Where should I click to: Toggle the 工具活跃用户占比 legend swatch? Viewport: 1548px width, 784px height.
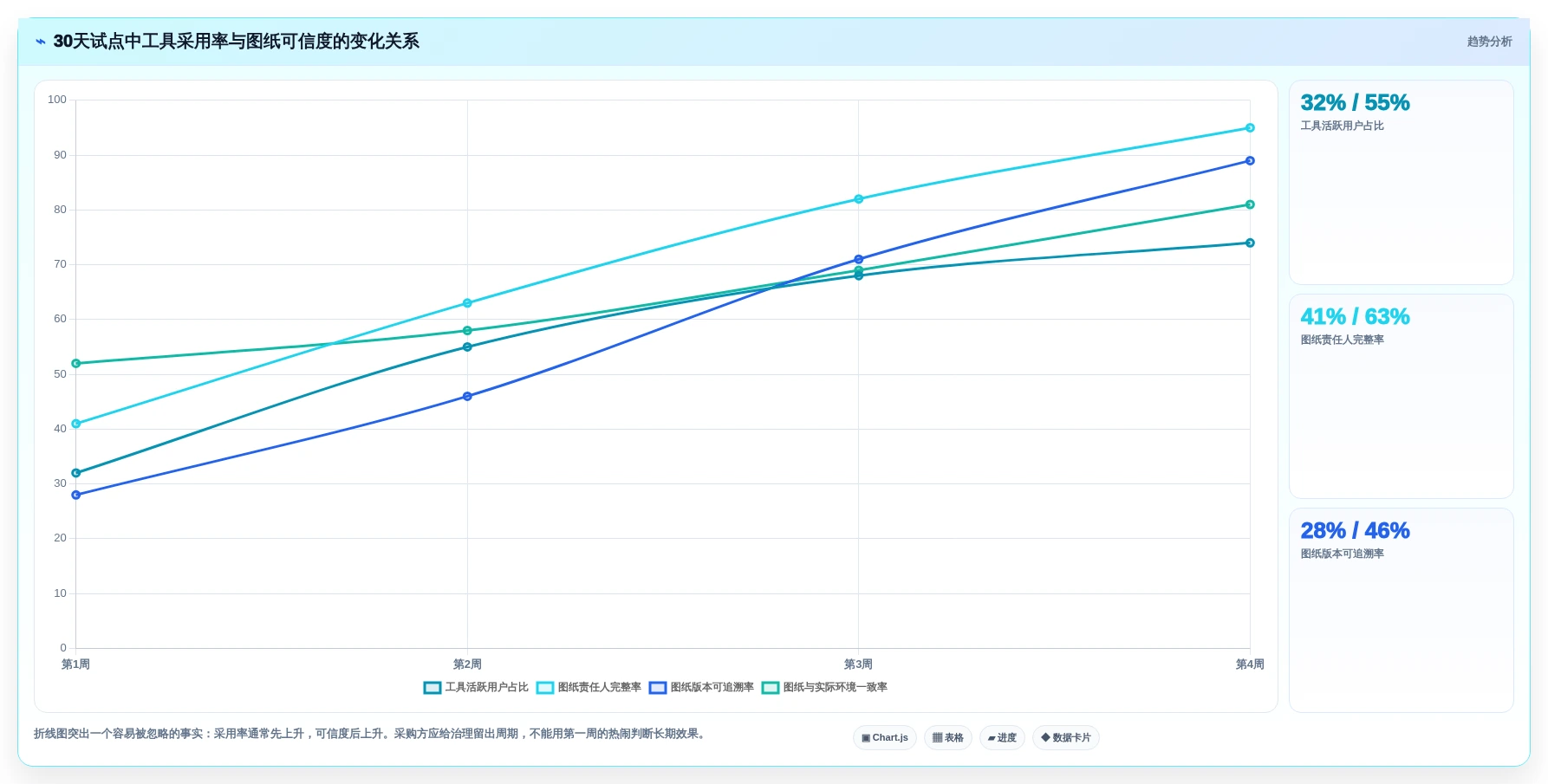(433, 688)
